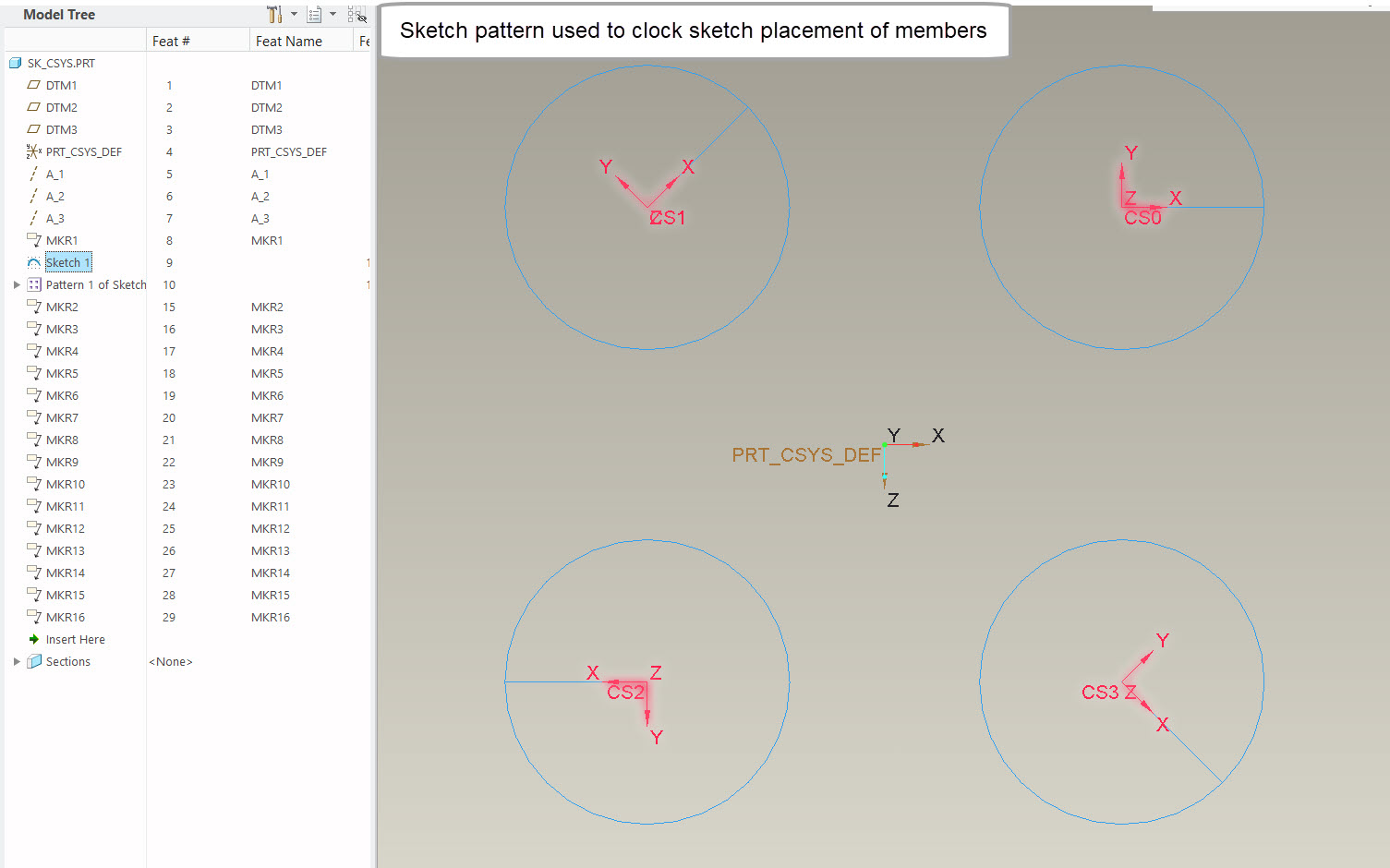Click the Pattern 1 of Sketch pattern icon
1390x868 pixels.
33,284
